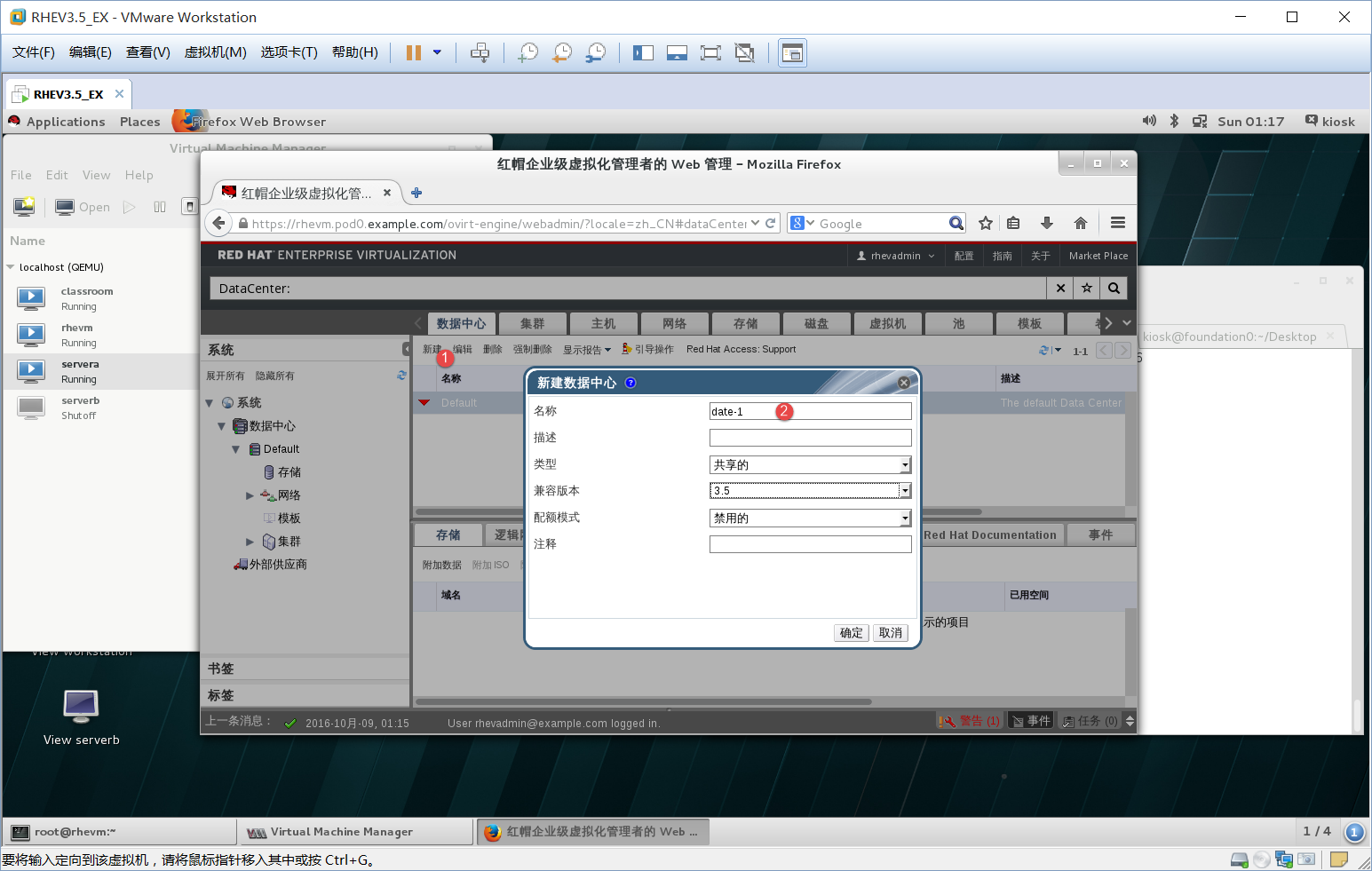Click the Bluetooth icon in GNOME top bar
The height and width of the screenshot is (871, 1372).
(x=1174, y=121)
